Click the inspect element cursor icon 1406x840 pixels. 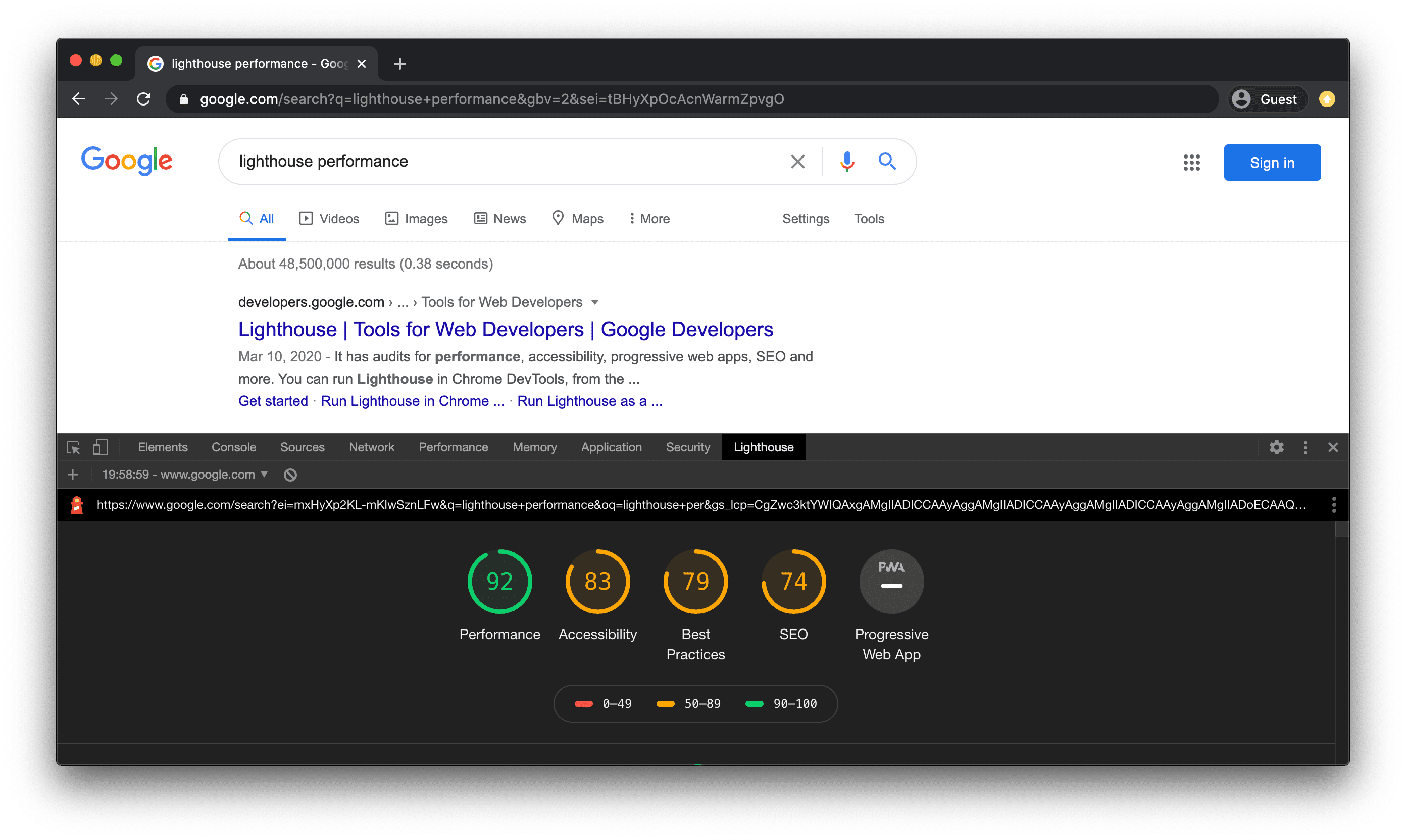(x=73, y=448)
